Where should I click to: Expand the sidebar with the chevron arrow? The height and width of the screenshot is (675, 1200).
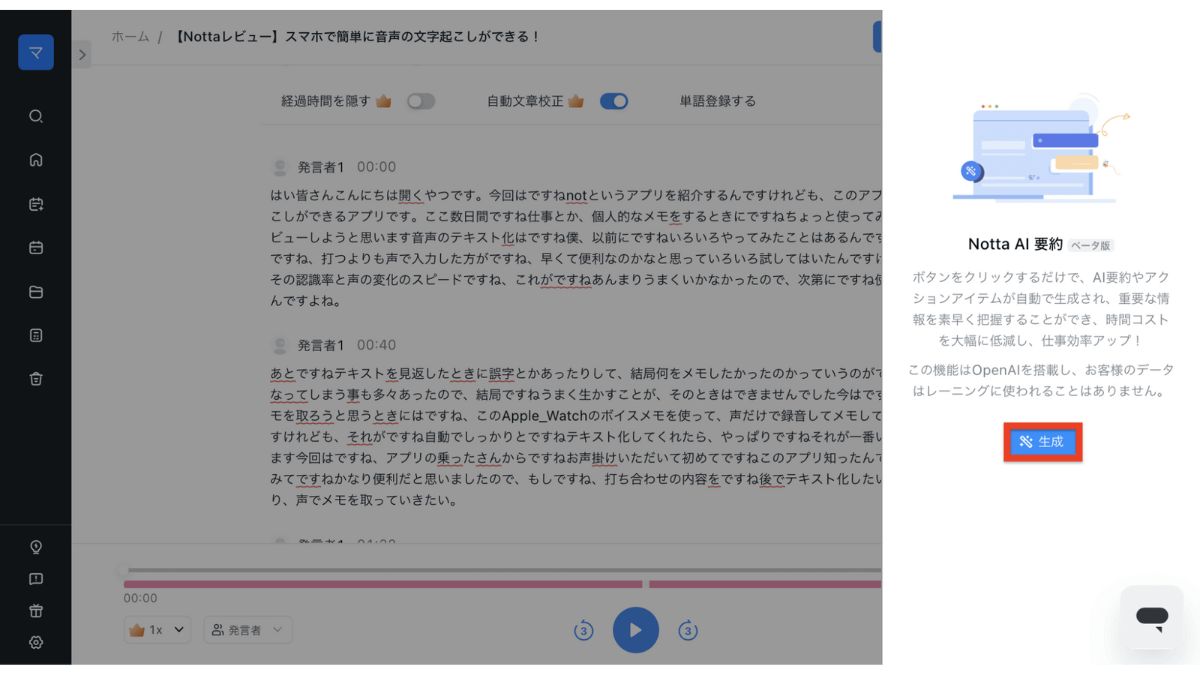tap(82, 55)
